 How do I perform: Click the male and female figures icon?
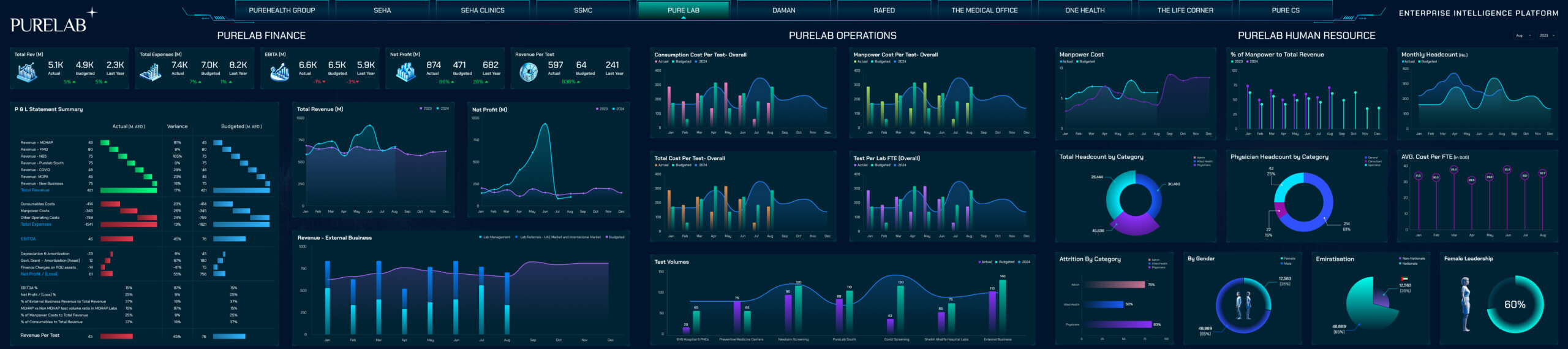[x=1243, y=305]
